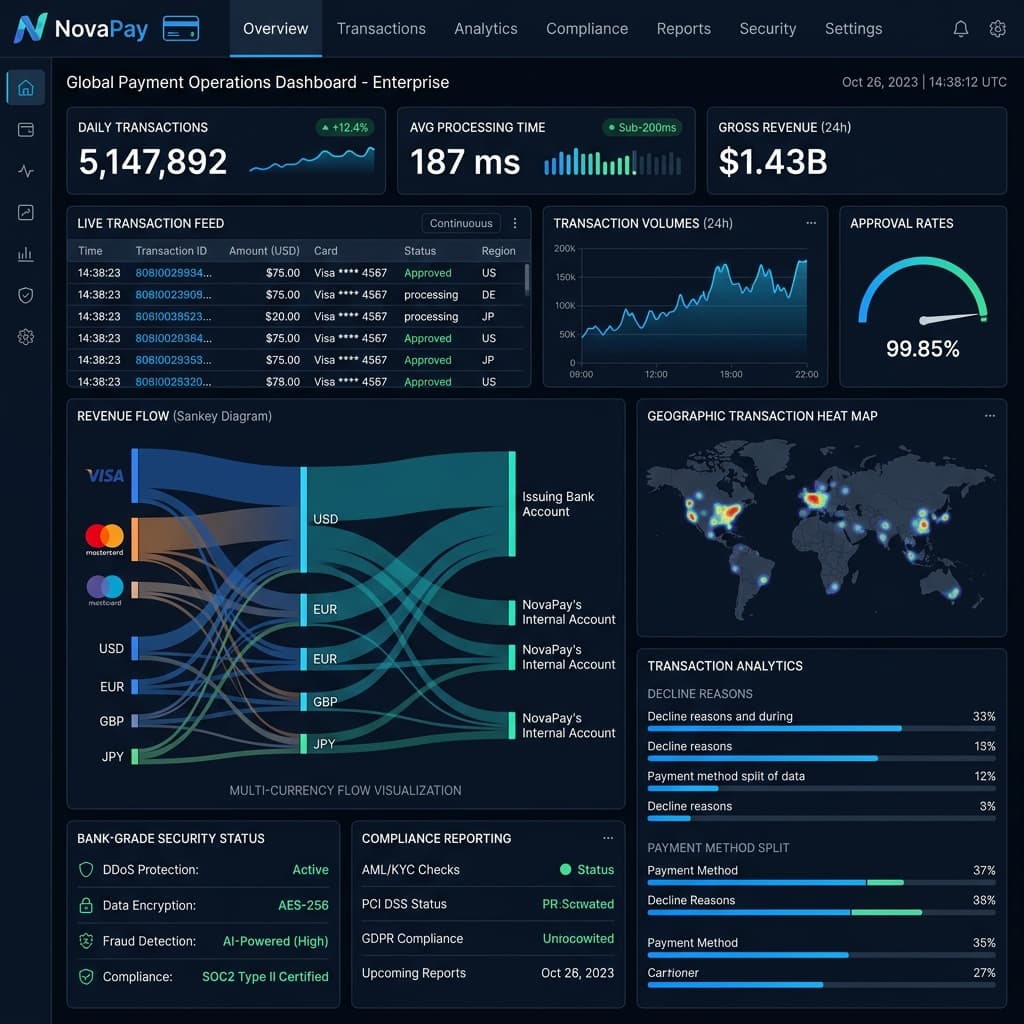Open the shield security sidebar icon
Image resolution: width=1024 pixels, height=1024 pixels.
(x=25, y=295)
